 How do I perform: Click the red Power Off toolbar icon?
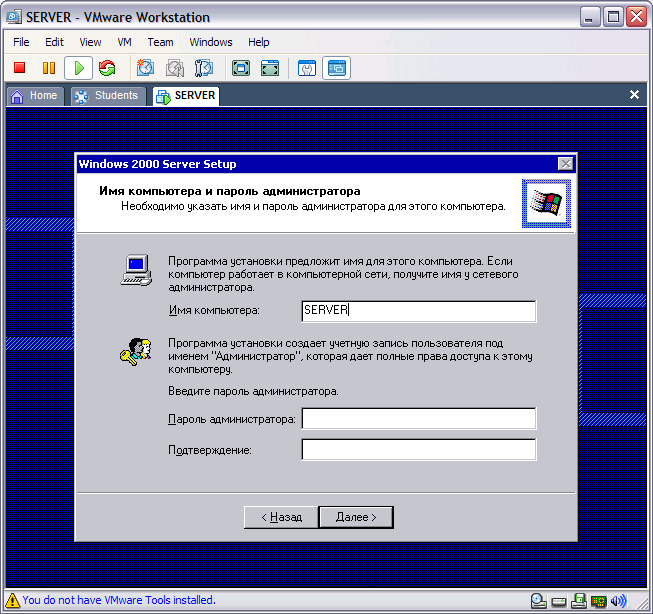(x=20, y=67)
